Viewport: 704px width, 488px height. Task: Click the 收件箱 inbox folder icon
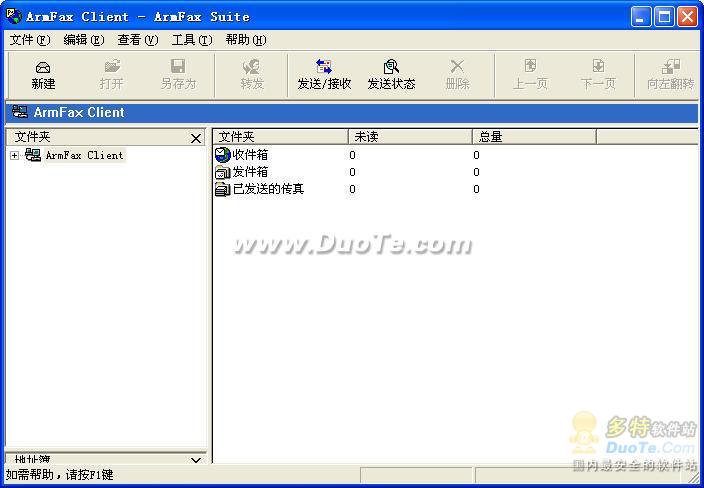[223, 155]
